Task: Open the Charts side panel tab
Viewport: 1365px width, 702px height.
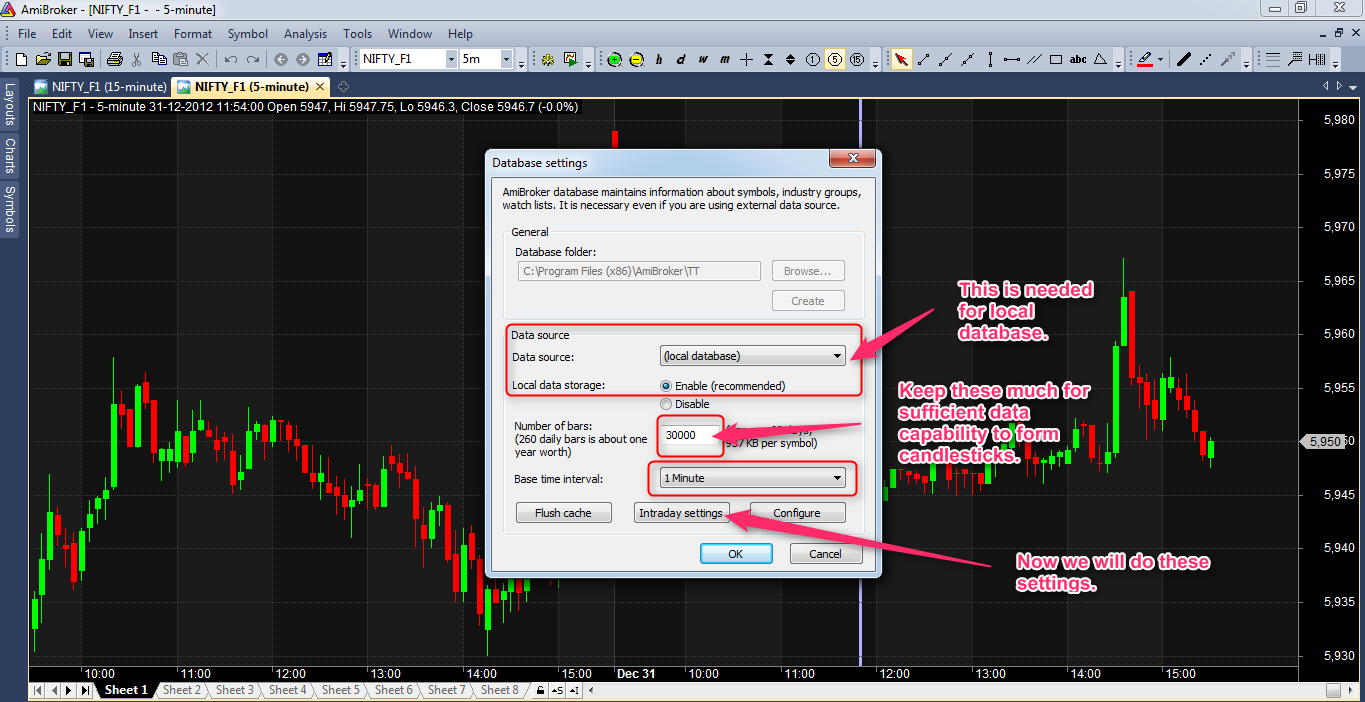Action: [x=9, y=156]
